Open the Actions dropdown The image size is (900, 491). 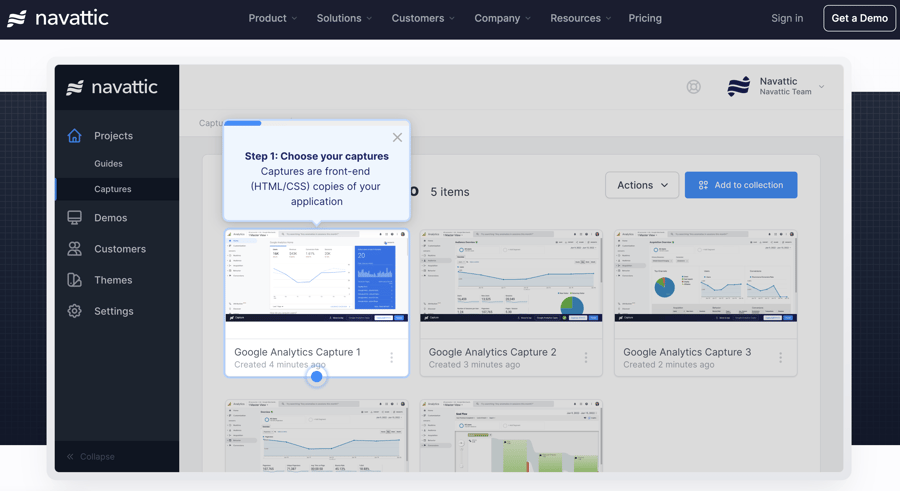642,185
